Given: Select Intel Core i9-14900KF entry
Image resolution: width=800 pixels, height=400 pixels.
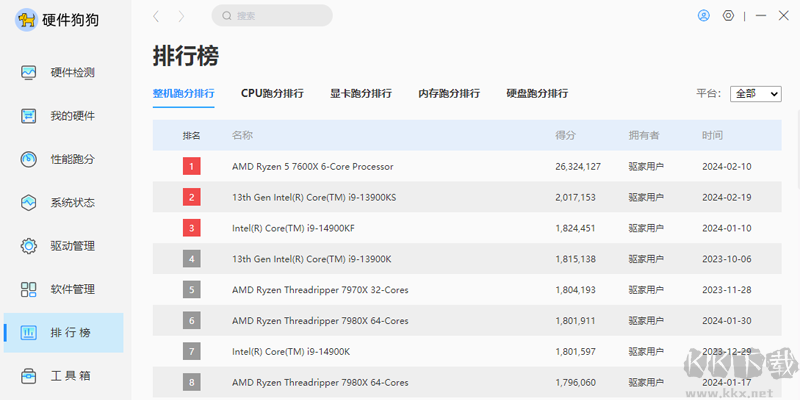Looking at the screenshot, I should (293, 228).
